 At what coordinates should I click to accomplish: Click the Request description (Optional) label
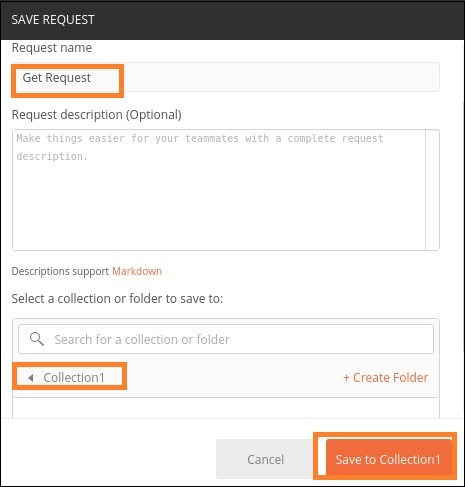[97, 115]
